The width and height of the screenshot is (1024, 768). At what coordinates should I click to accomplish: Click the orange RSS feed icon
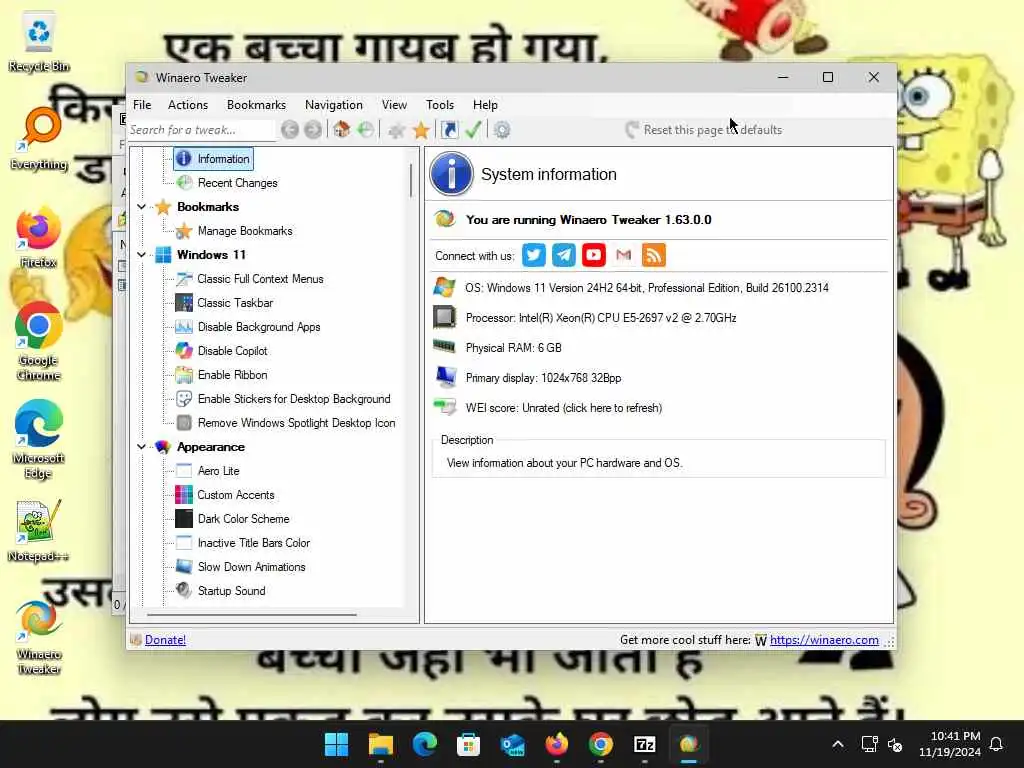click(x=654, y=255)
